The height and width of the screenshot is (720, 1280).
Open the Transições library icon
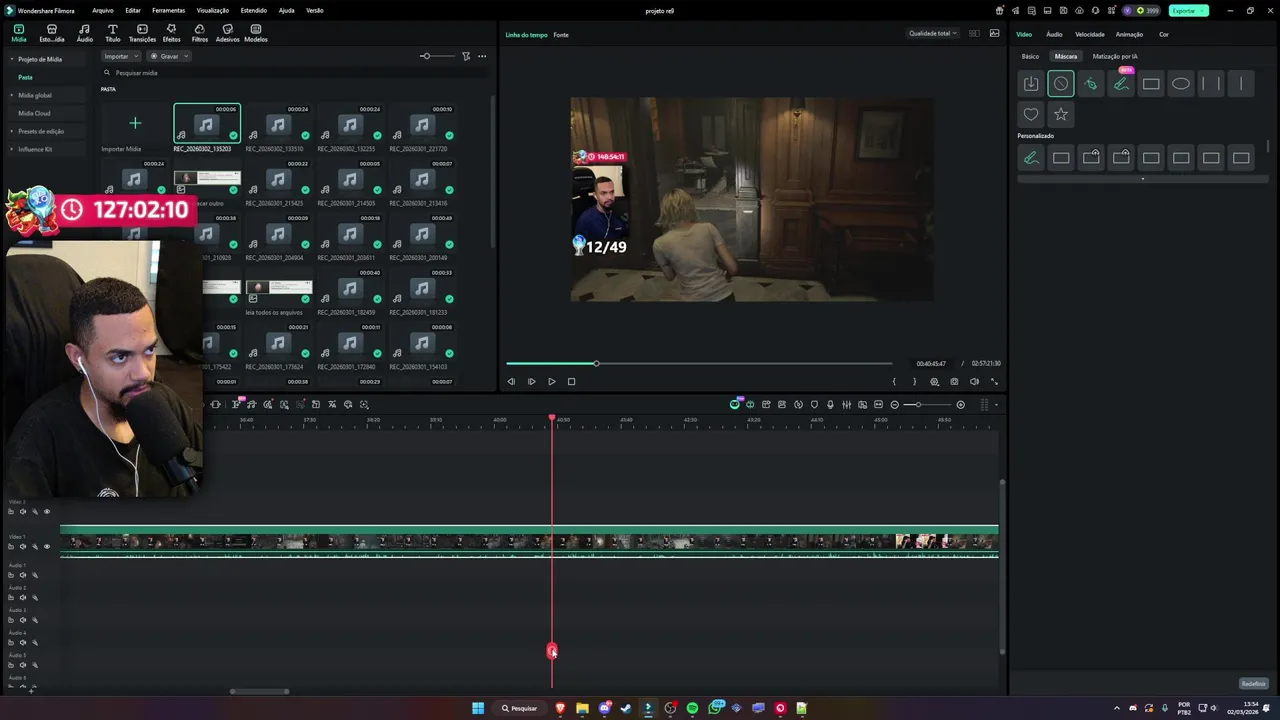142,33
